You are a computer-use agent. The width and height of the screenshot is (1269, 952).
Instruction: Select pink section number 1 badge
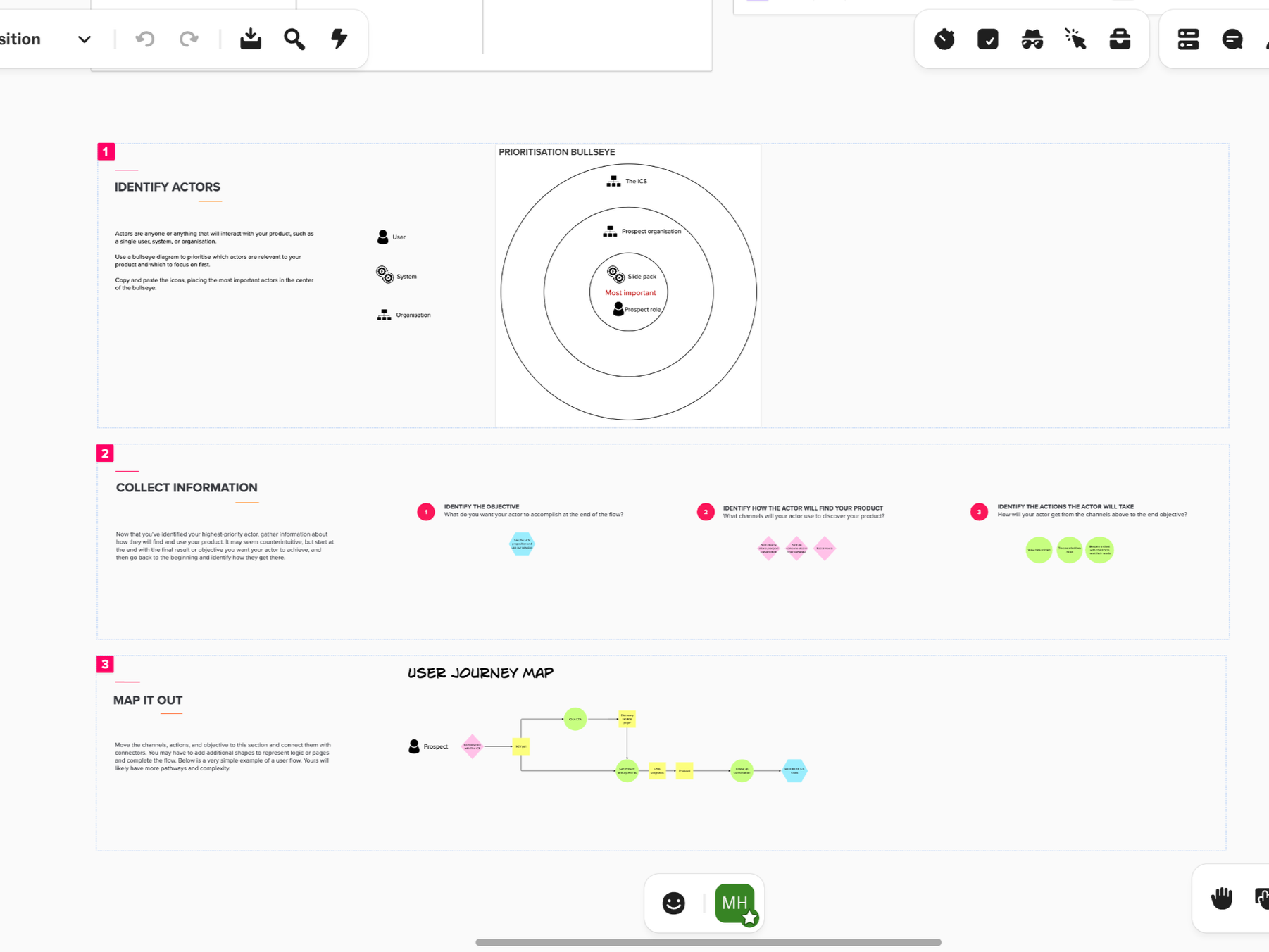click(x=106, y=151)
